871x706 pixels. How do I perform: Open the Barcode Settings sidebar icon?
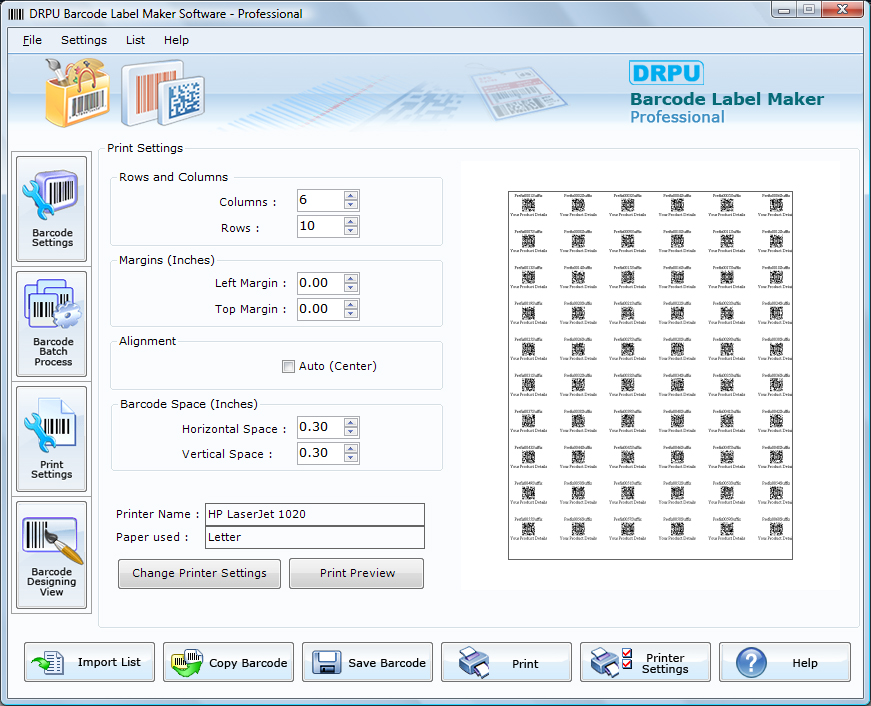[52, 208]
